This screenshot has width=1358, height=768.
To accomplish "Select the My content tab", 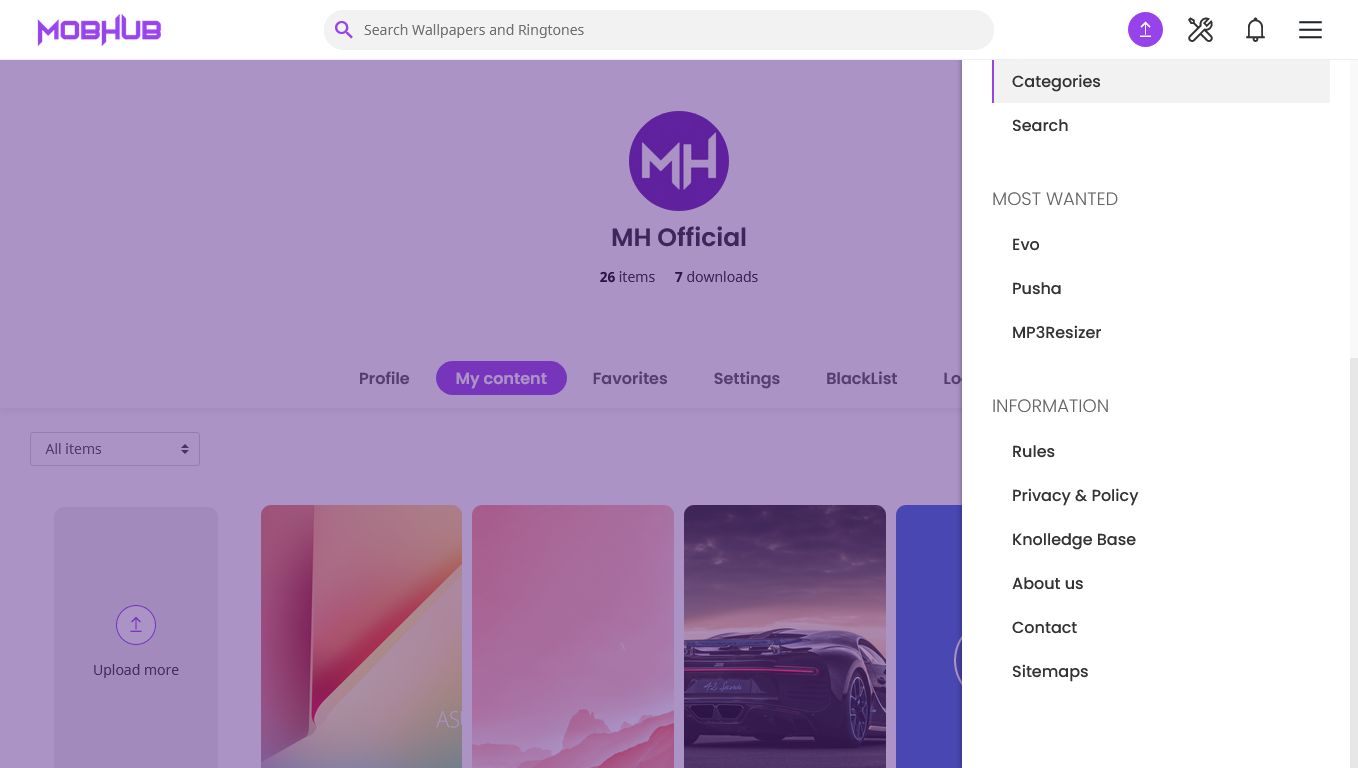I will 501,378.
